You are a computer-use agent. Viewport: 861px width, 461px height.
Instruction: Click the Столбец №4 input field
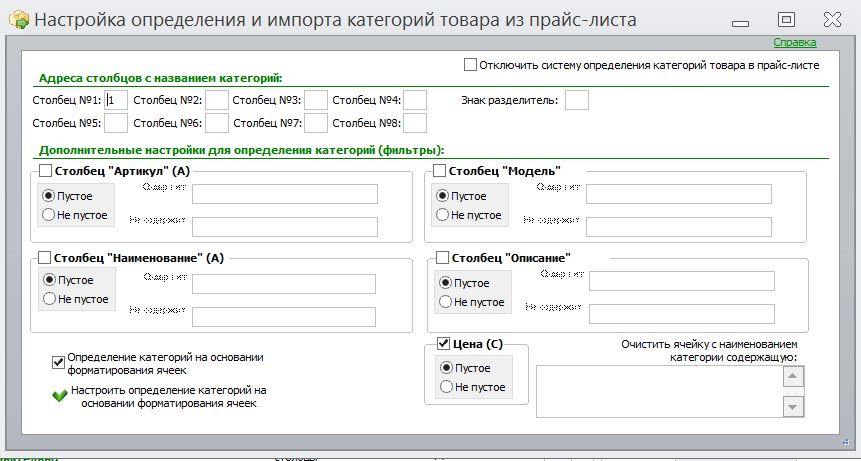tap(415, 100)
